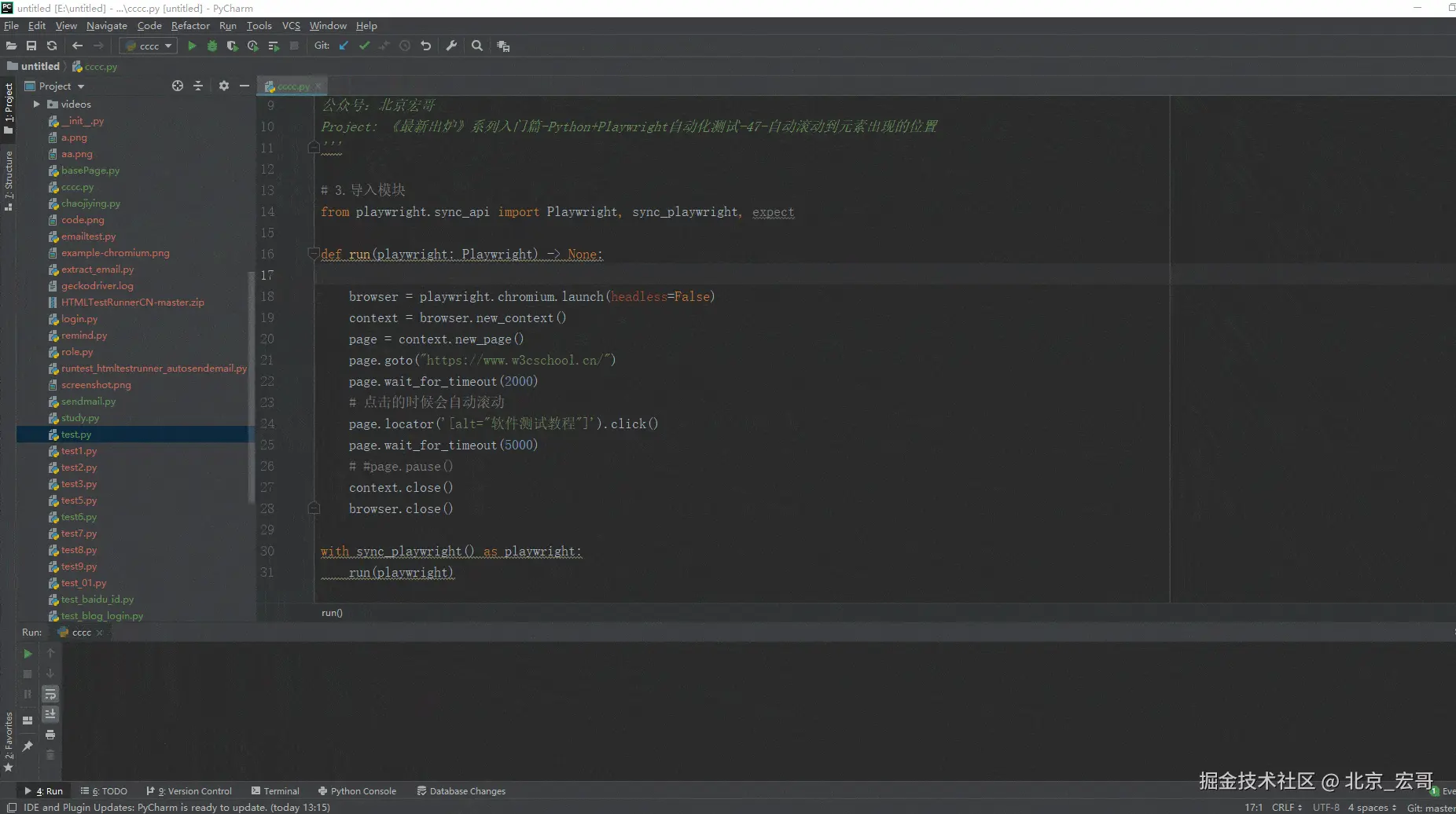Image resolution: width=1456 pixels, height=814 pixels.
Task: Expand the videos folder
Action: click(36, 104)
